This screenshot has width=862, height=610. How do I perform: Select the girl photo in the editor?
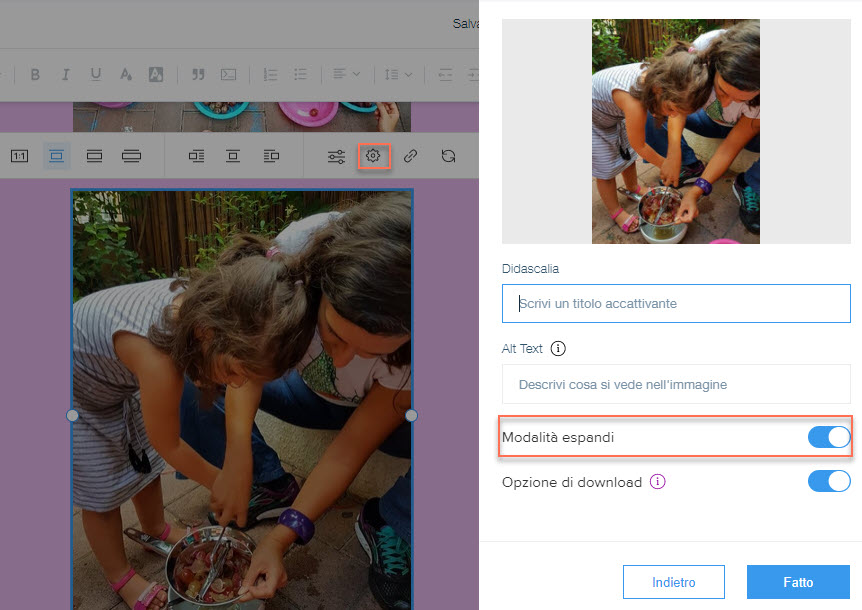point(242,400)
